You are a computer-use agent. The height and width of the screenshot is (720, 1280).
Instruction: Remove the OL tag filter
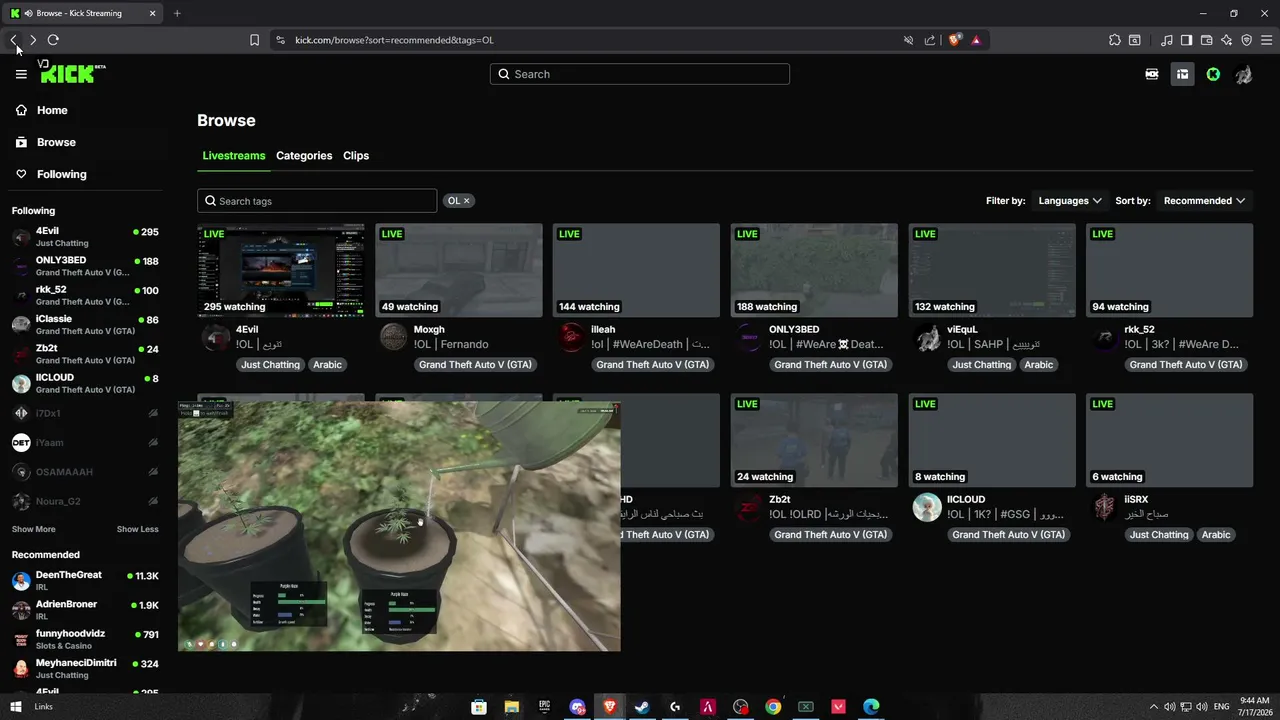[466, 201]
